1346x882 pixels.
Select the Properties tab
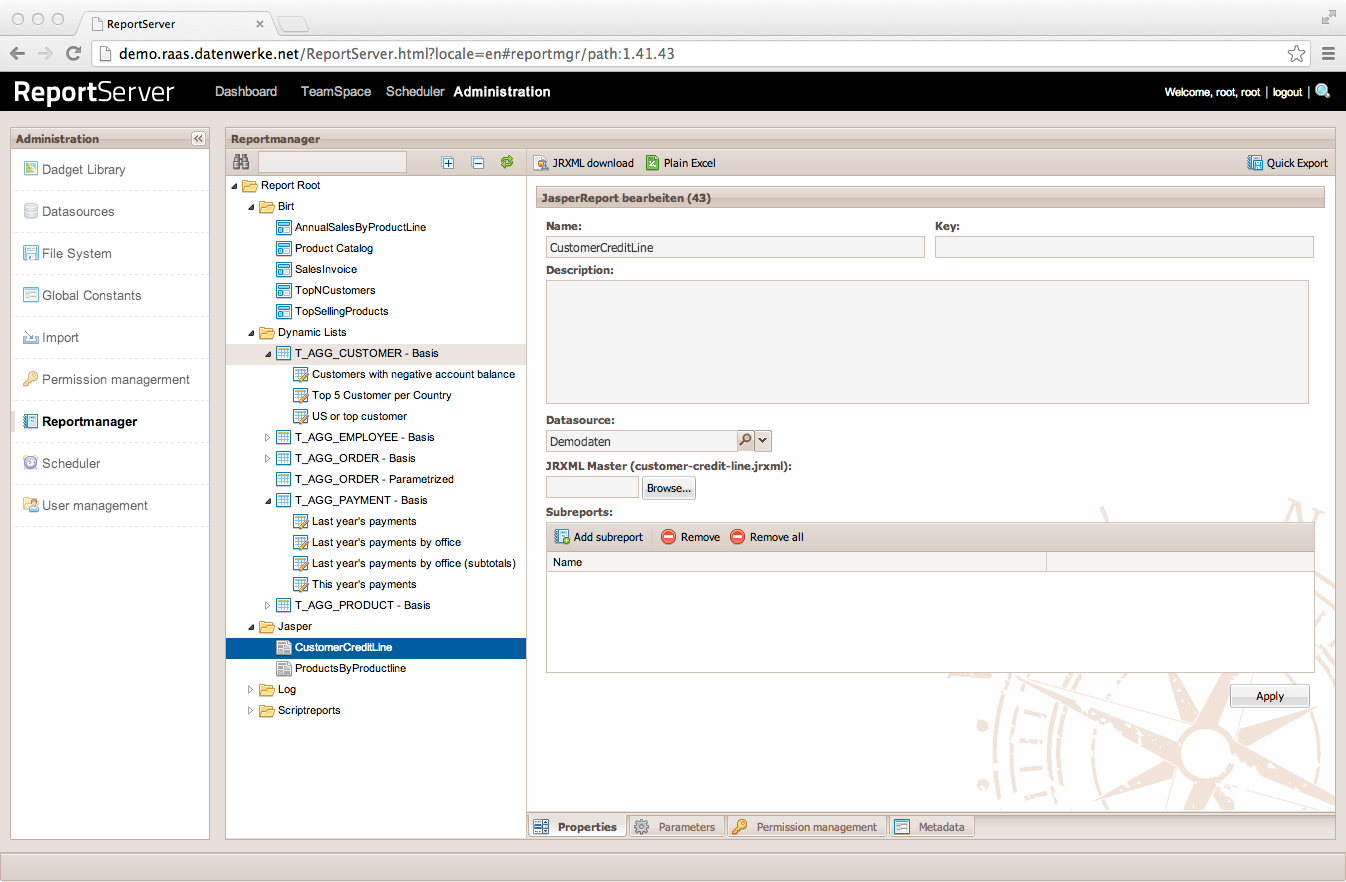pyautogui.click(x=577, y=827)
